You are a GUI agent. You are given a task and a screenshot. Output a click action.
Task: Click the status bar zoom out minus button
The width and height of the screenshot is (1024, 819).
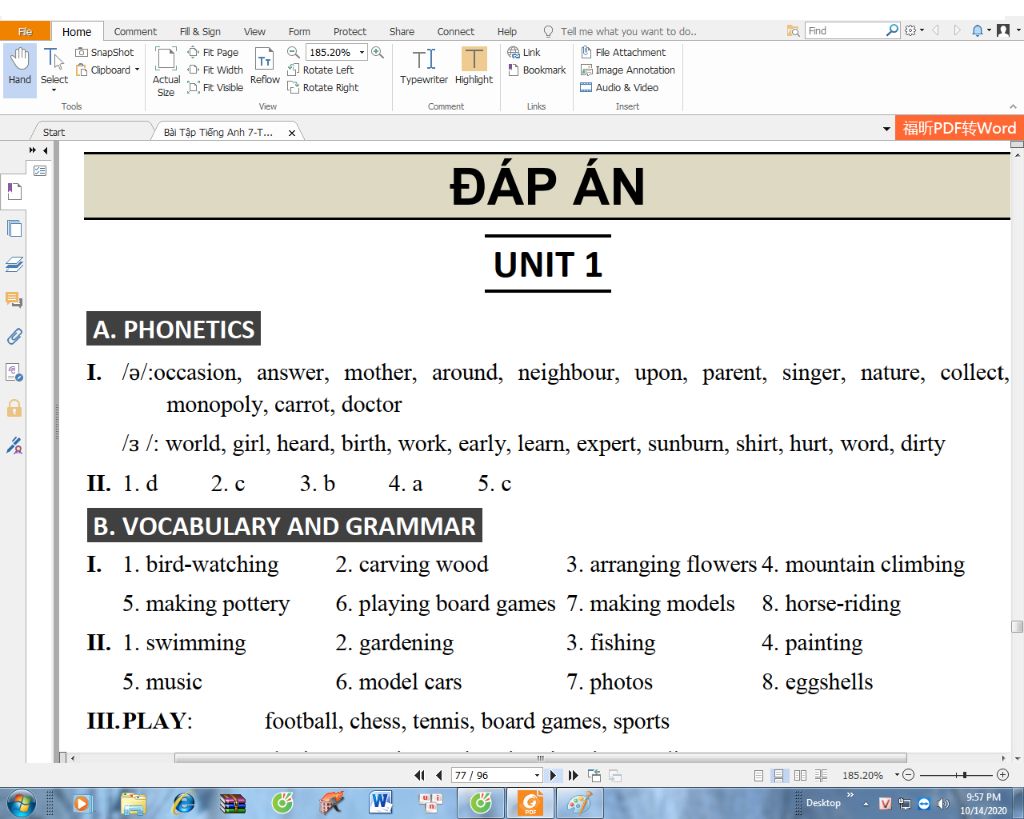[908, 775]
